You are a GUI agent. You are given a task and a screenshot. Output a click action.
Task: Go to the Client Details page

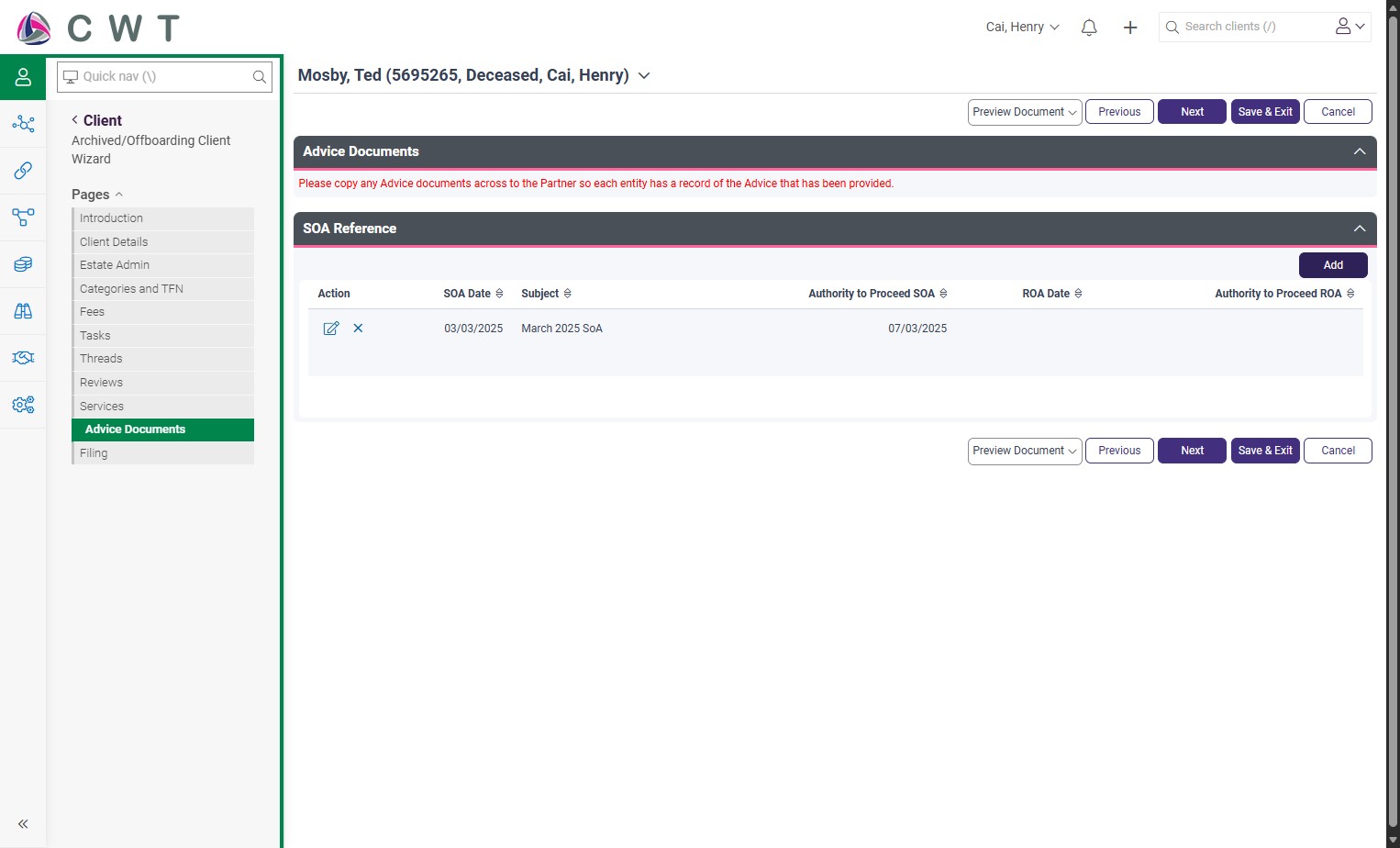tap(163, 242)
